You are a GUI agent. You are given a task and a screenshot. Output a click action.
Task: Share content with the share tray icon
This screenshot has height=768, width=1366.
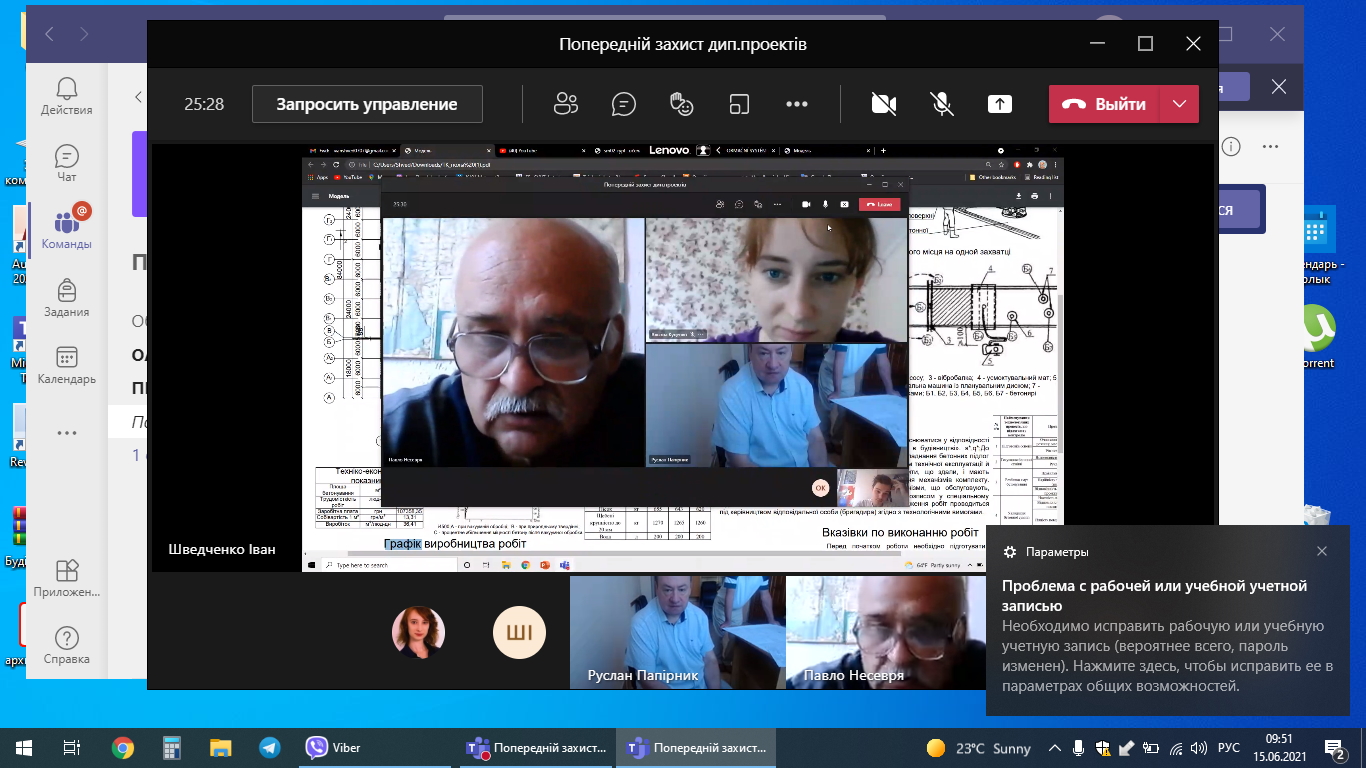click(x=999, y=104)
